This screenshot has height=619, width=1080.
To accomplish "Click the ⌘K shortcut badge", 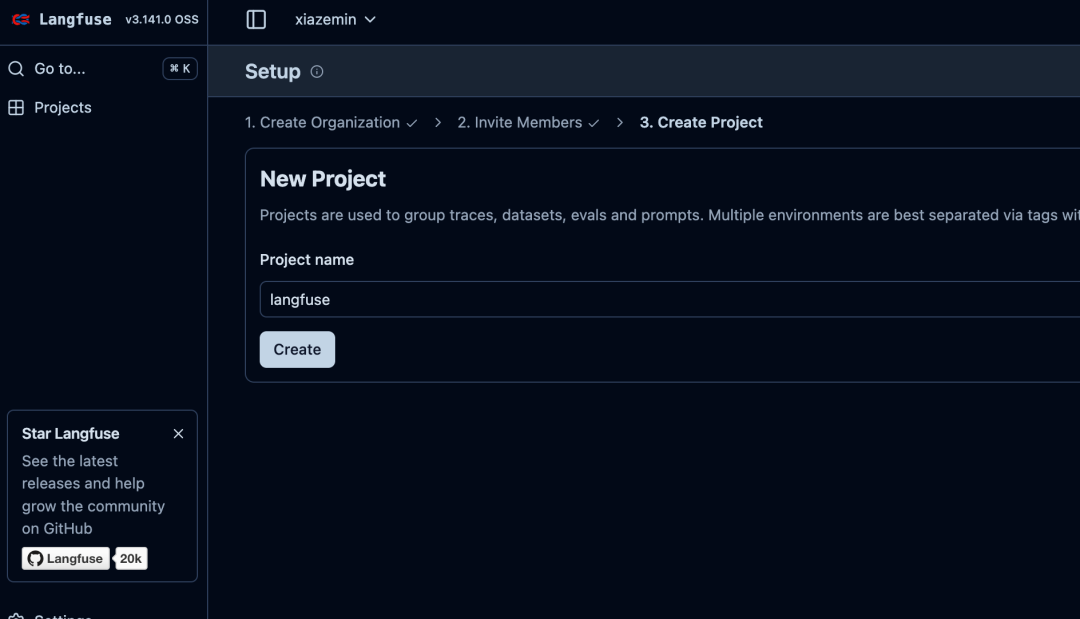I will point(180,69).
